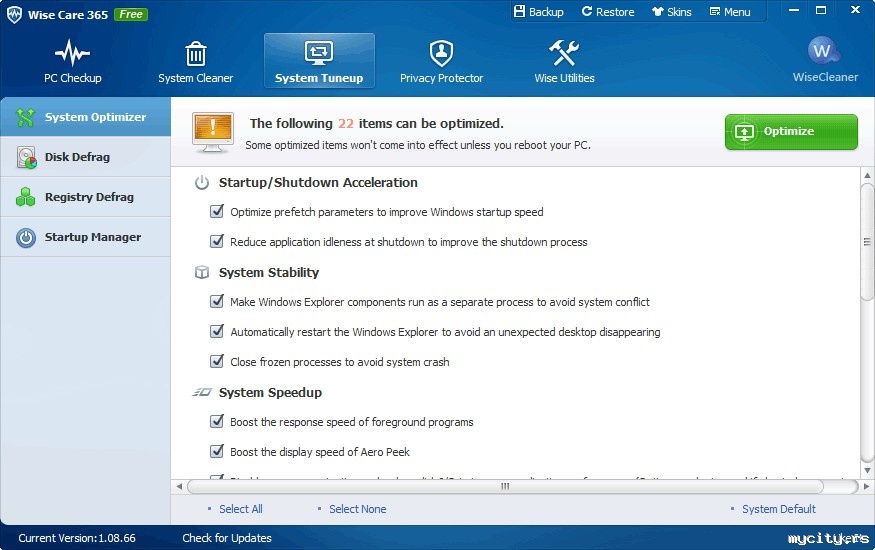Toggle Make Windows Explorer separate process checkbox

217,301
